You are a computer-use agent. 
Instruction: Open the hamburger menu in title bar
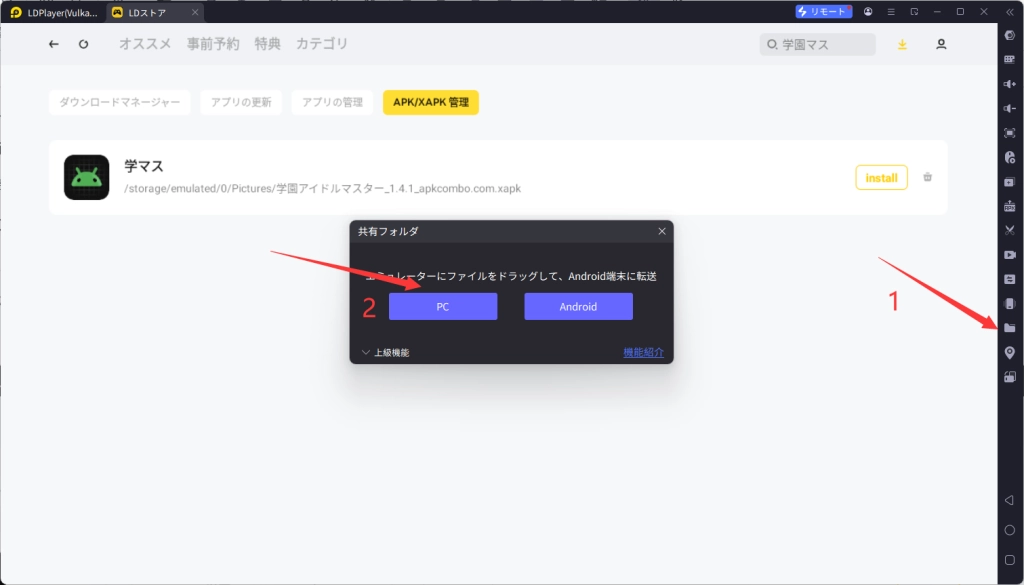891,12
